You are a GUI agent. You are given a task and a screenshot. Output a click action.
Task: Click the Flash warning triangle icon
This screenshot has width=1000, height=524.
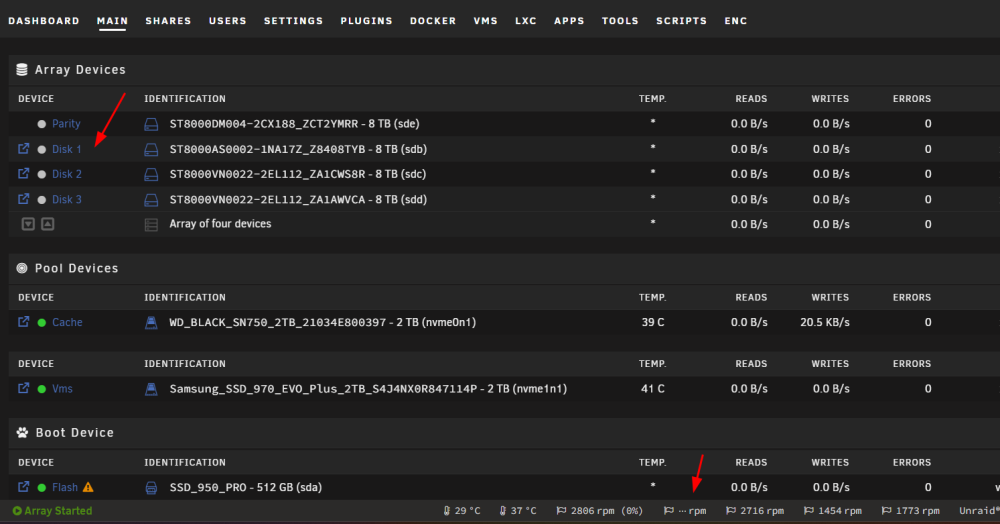coord(88,488)
